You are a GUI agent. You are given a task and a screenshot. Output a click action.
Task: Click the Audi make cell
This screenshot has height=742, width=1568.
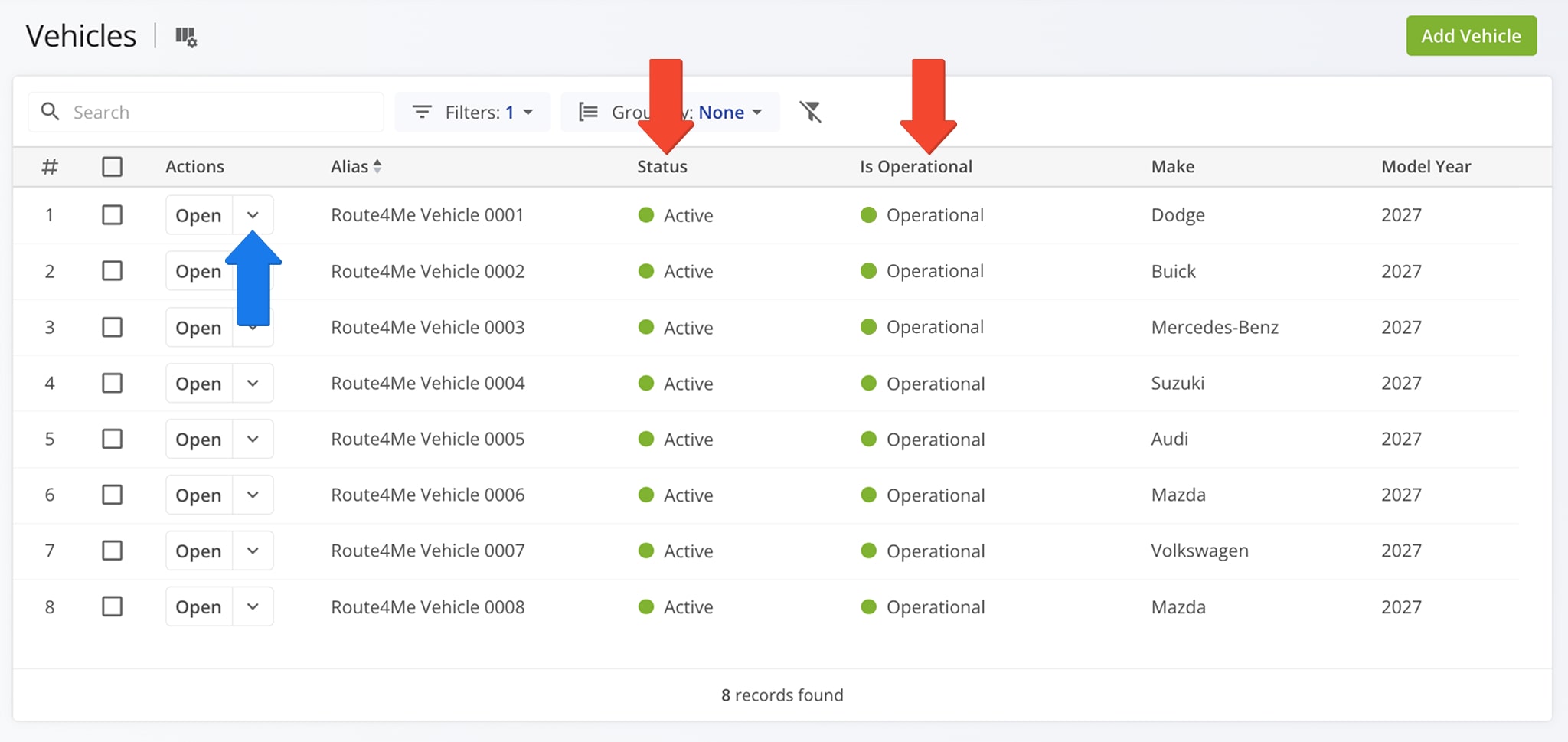[1170, 439]
